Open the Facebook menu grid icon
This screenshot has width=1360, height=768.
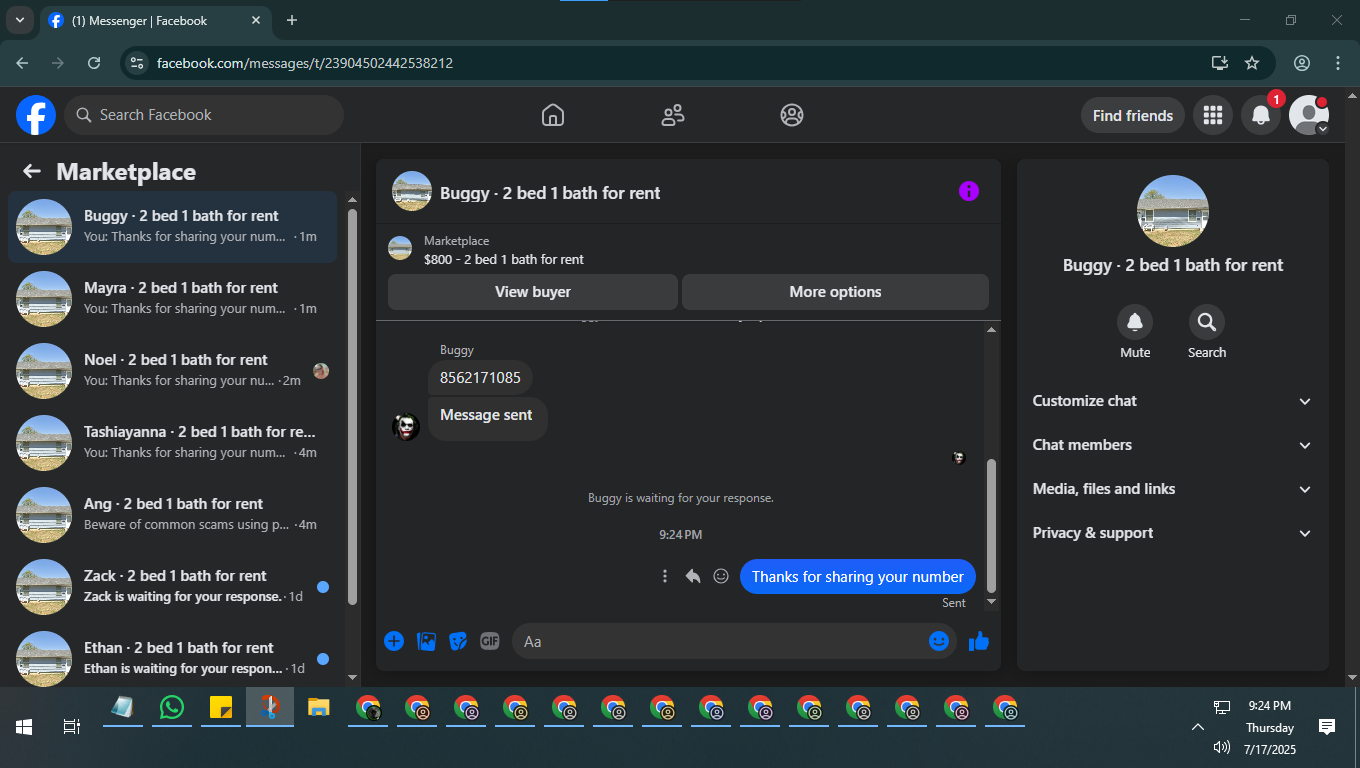click(x=1213, y=115)
